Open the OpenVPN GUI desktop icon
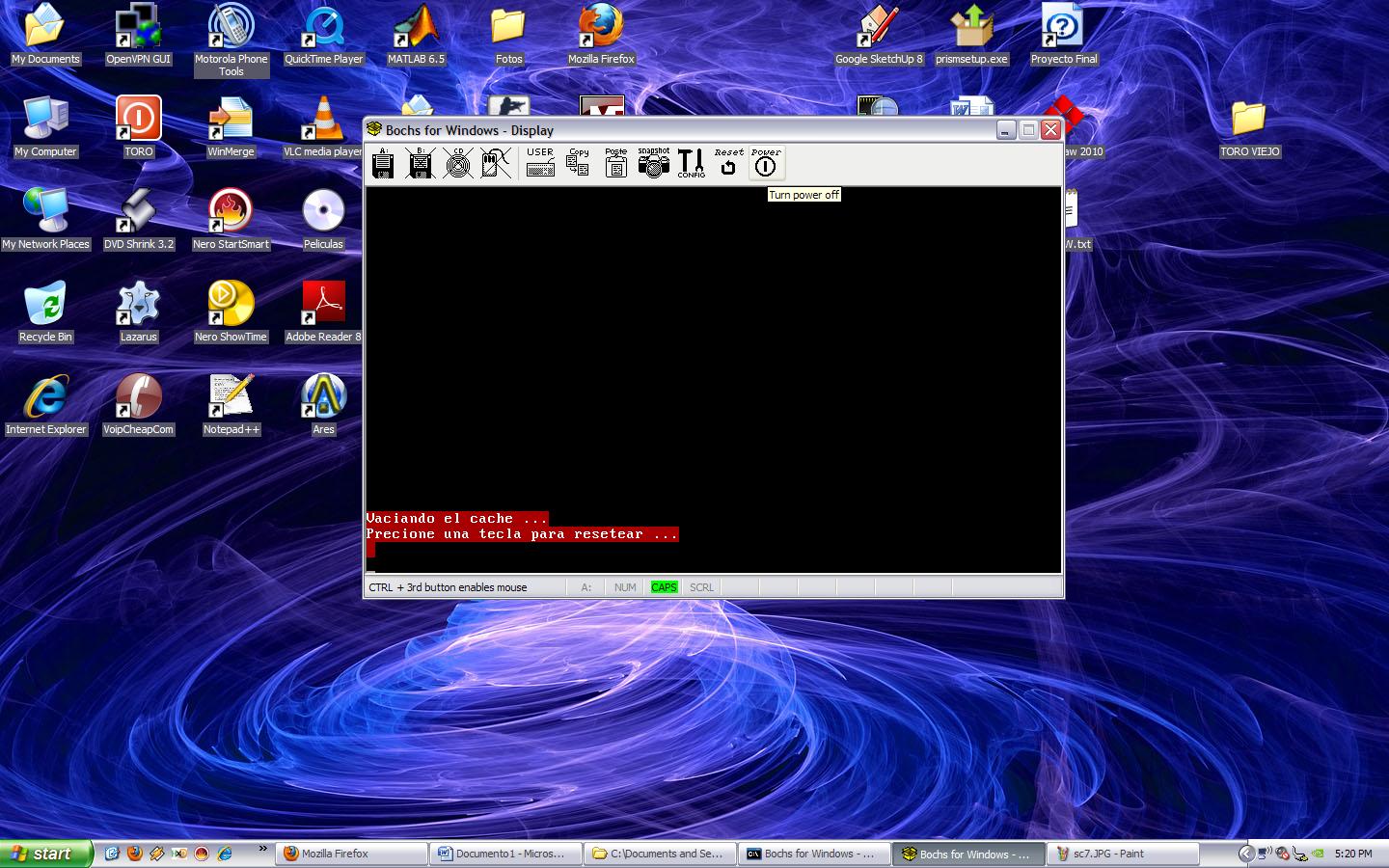This screenshot has height=868, width=1389. coord(138,35)
